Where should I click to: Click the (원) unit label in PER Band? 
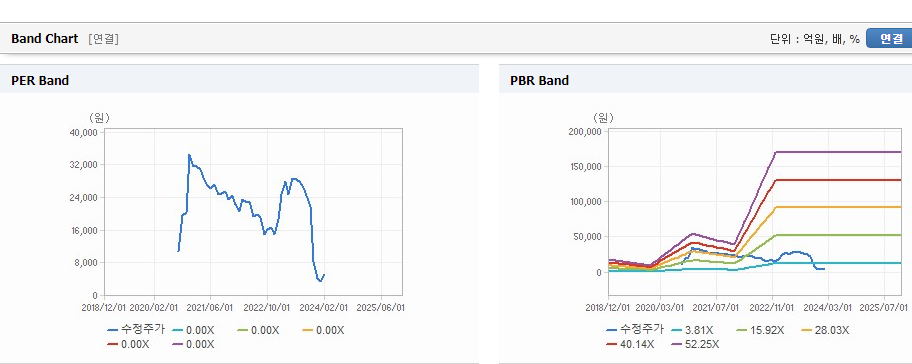pos(99,117)
